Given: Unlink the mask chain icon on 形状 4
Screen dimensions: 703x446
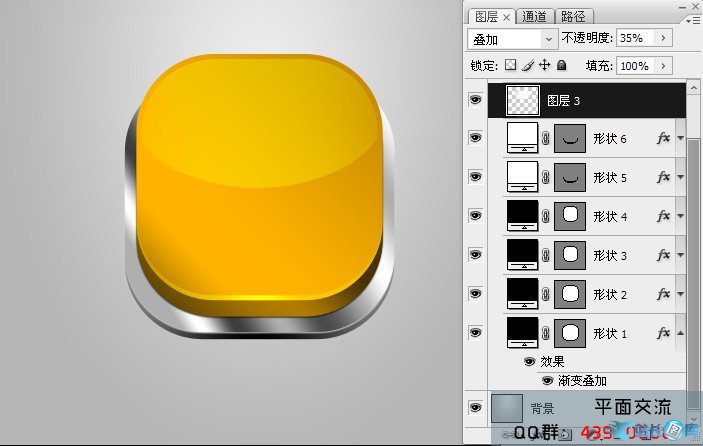Looking at the screenshot, I should pyautogui.click(x=546, y=217).
